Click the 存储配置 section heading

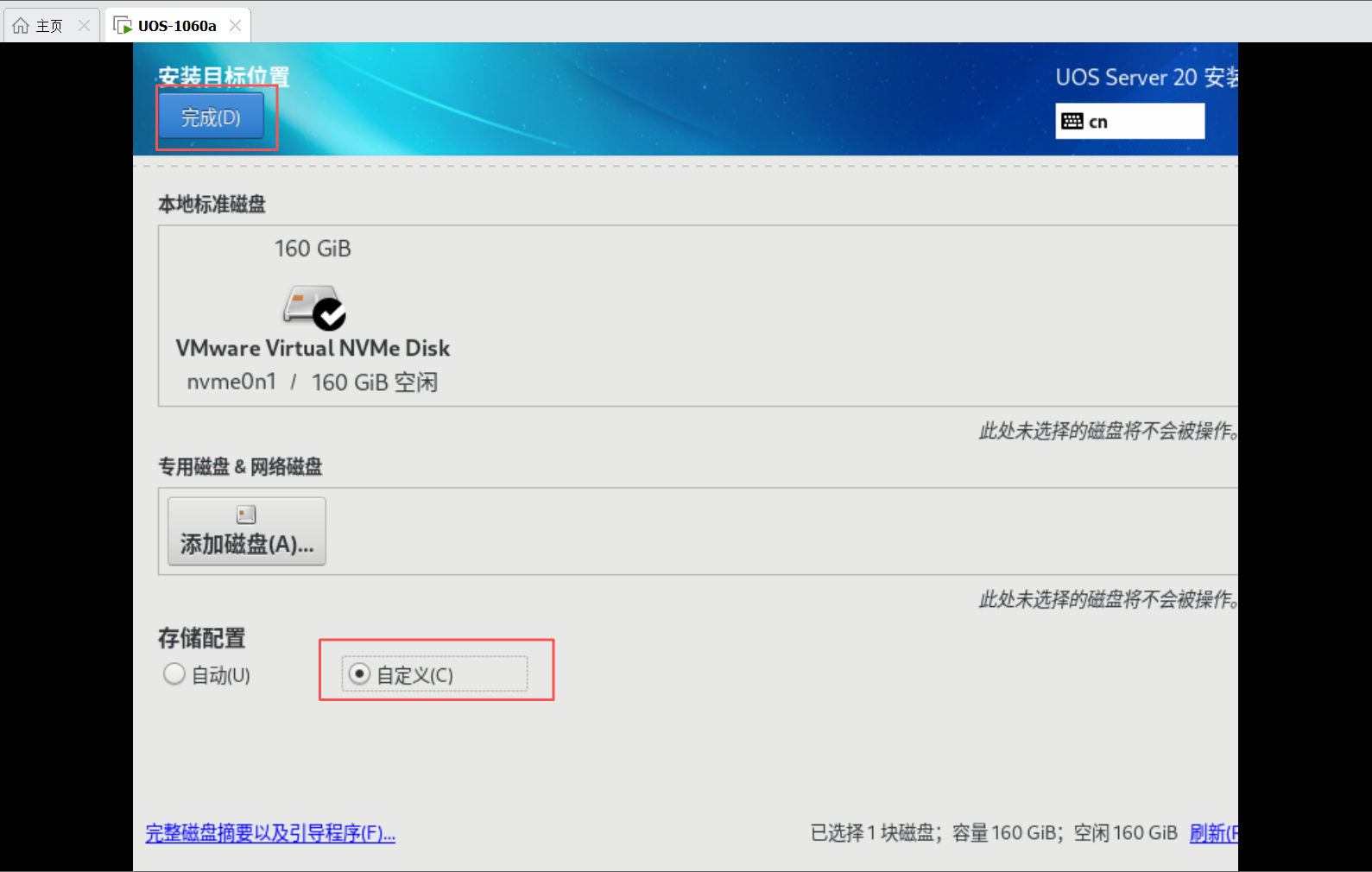202,638
